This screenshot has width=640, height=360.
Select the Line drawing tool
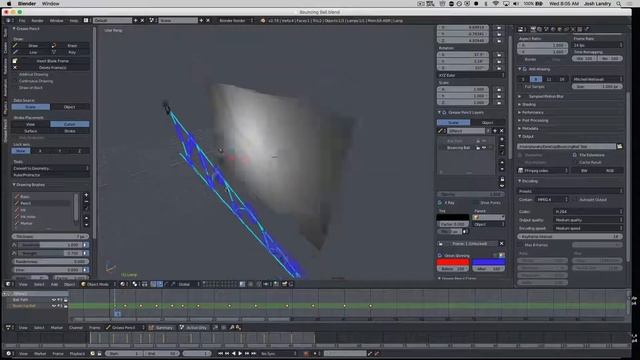(x=31, y=52)
